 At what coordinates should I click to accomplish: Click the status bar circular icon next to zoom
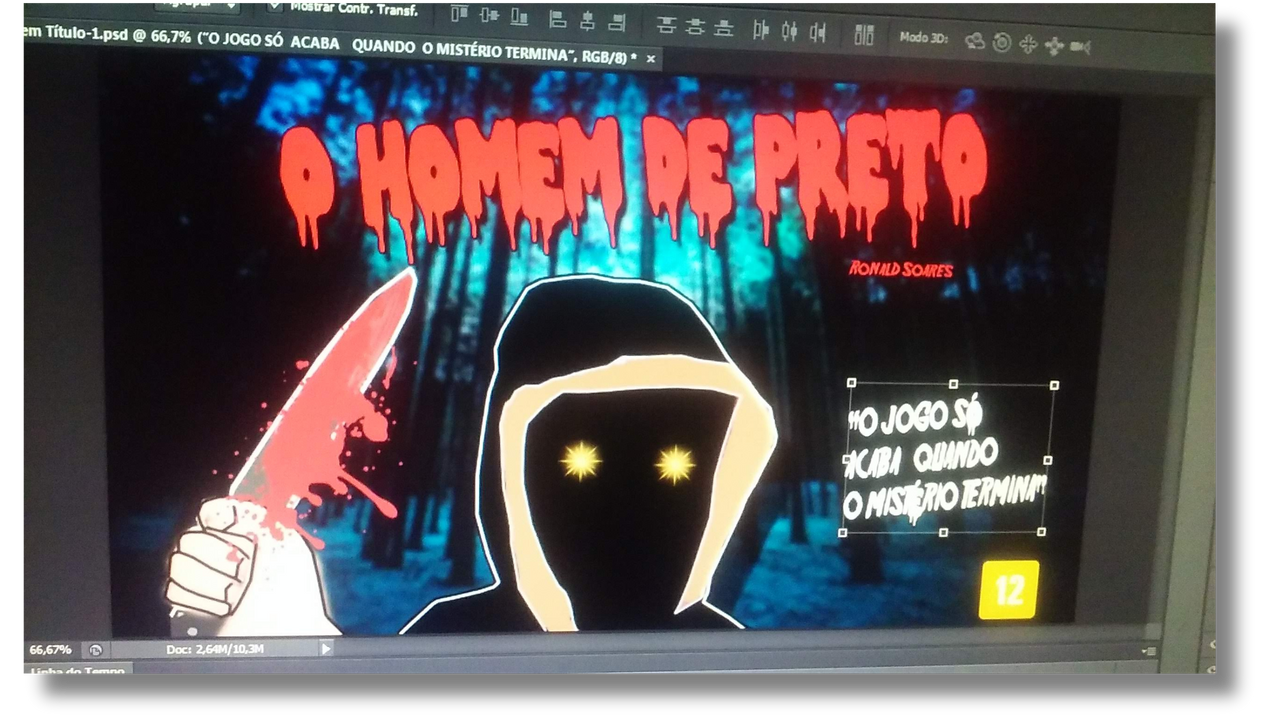point(96,650)
